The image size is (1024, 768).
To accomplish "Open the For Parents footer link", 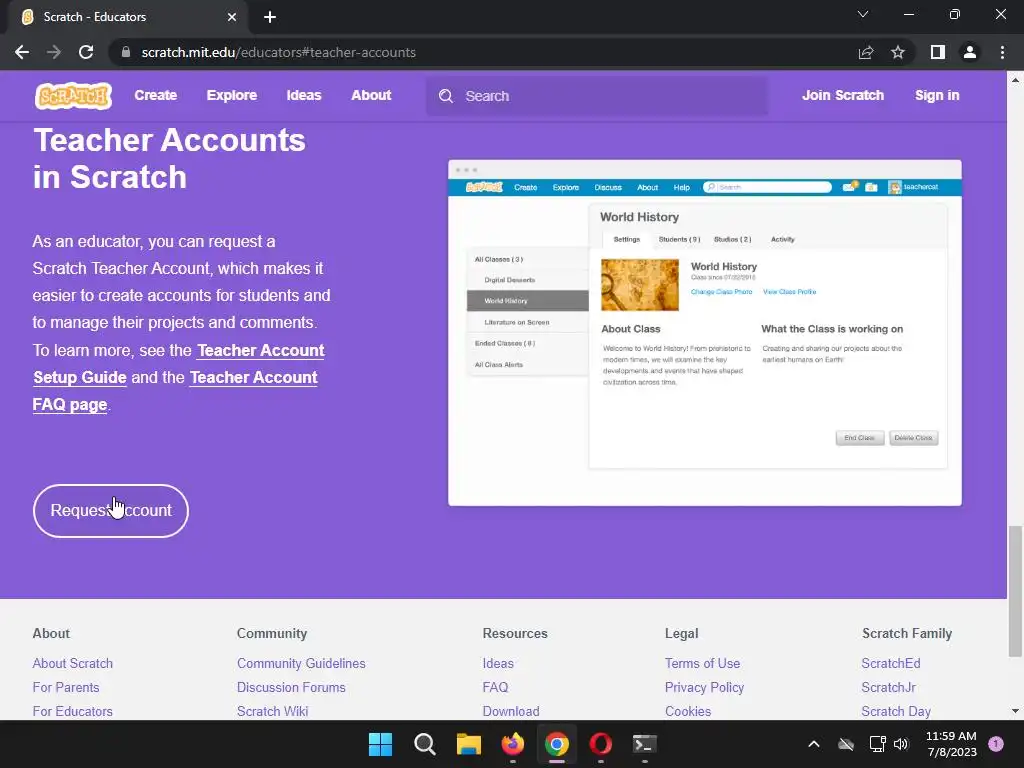I will [x=66, y=688].
